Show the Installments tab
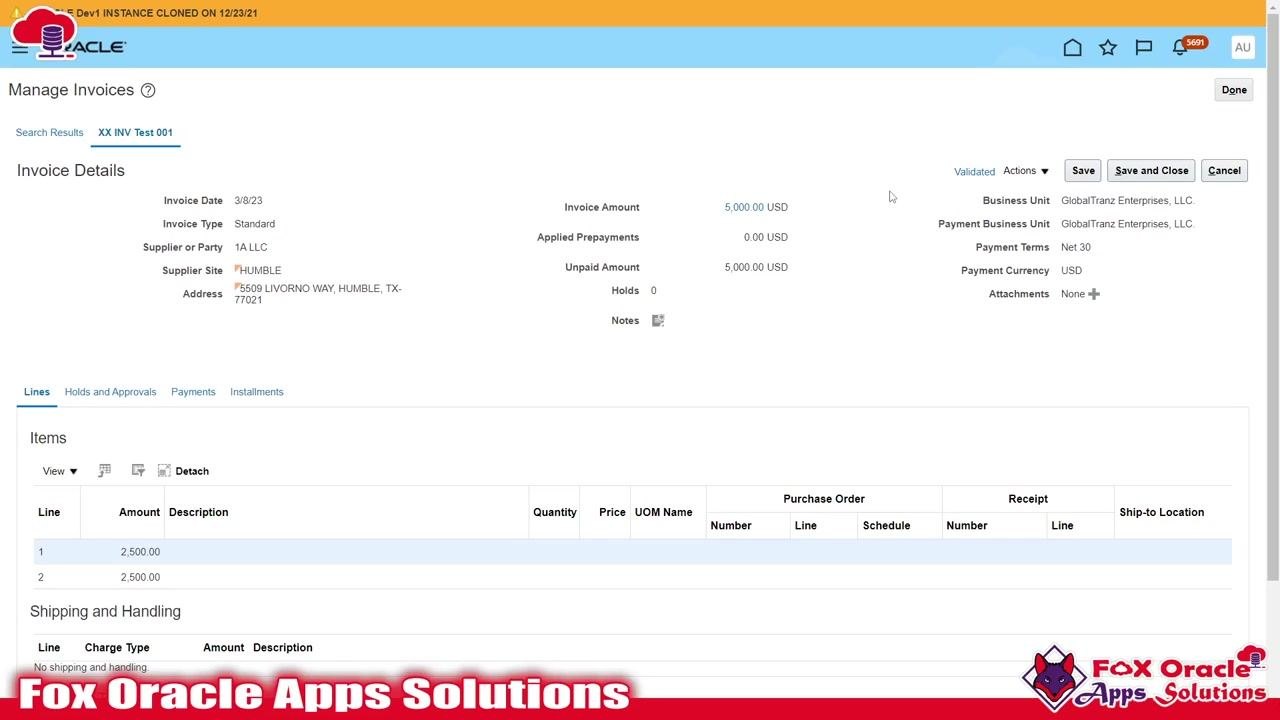This screenshot has height=720, width=1280. pyautogui.click(x=257, y=392)
